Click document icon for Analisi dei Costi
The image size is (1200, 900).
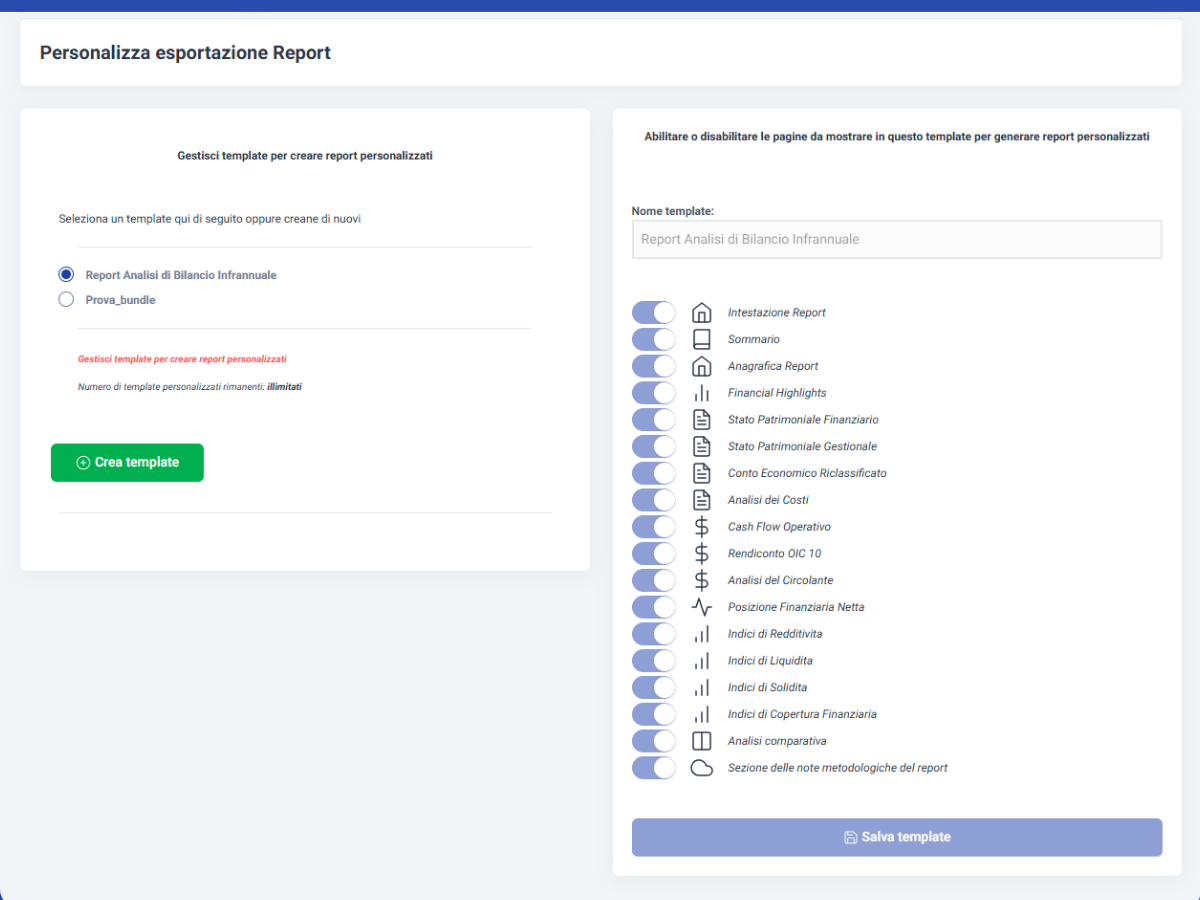702,500
